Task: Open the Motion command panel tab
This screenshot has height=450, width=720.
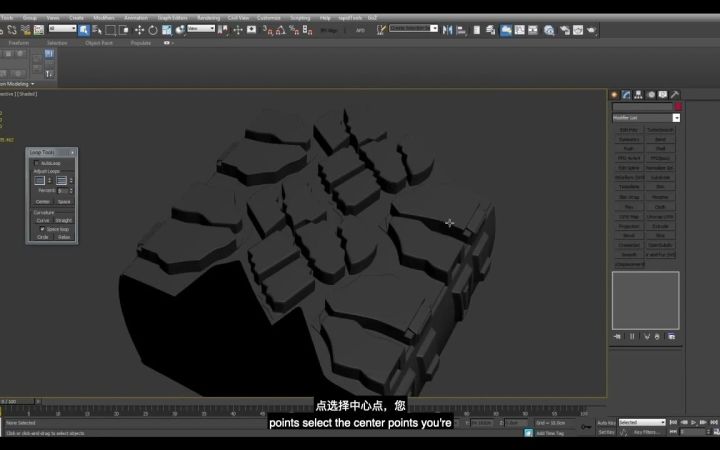Action: 651,95
